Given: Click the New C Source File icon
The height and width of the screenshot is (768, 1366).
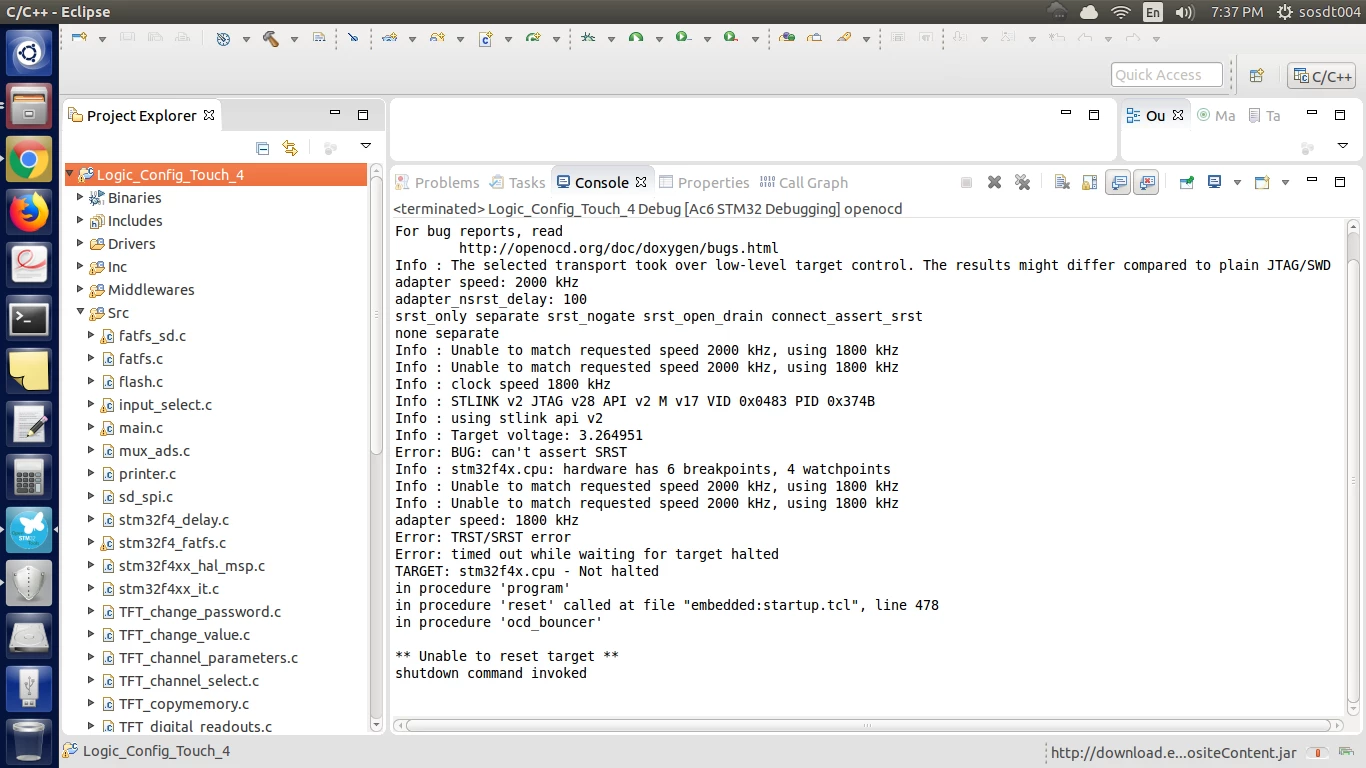Looking at the screenshot, I should [x=486, y=38].
